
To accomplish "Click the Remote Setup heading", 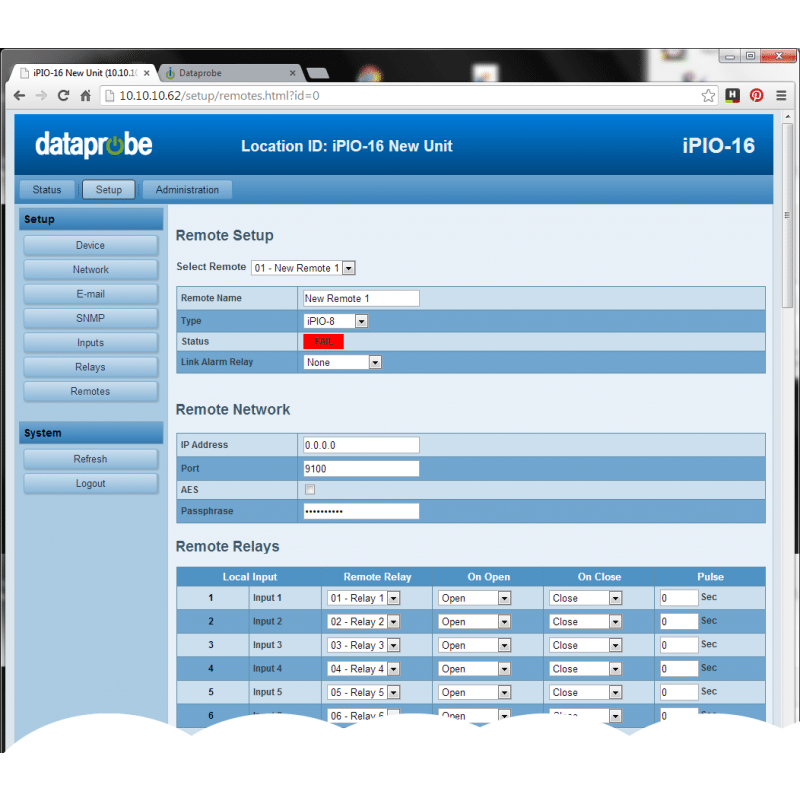I will (x=224, y=235).
